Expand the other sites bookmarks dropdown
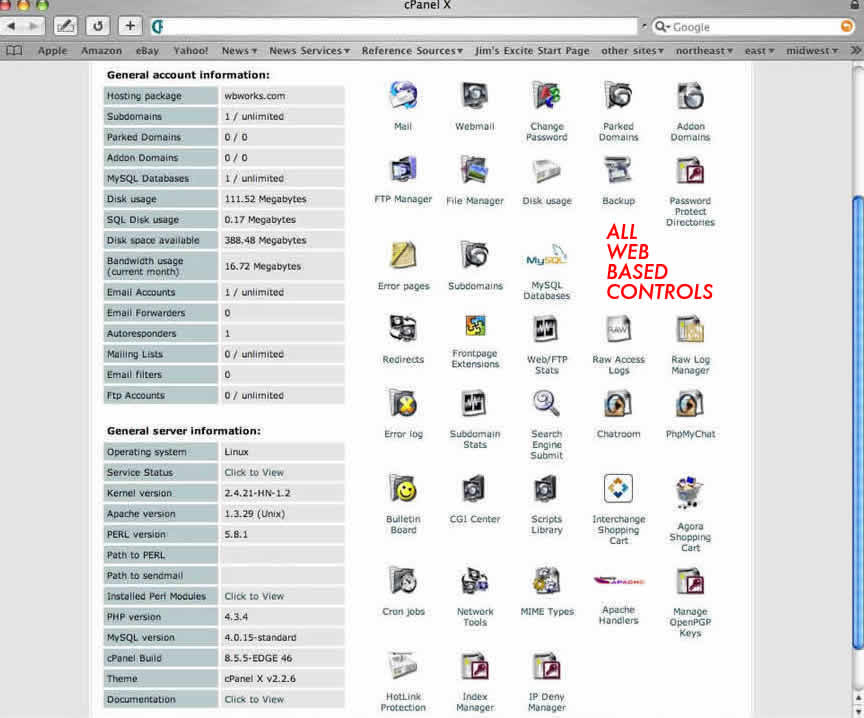This screenshot has width=864, height=718. tap(633, 51)
